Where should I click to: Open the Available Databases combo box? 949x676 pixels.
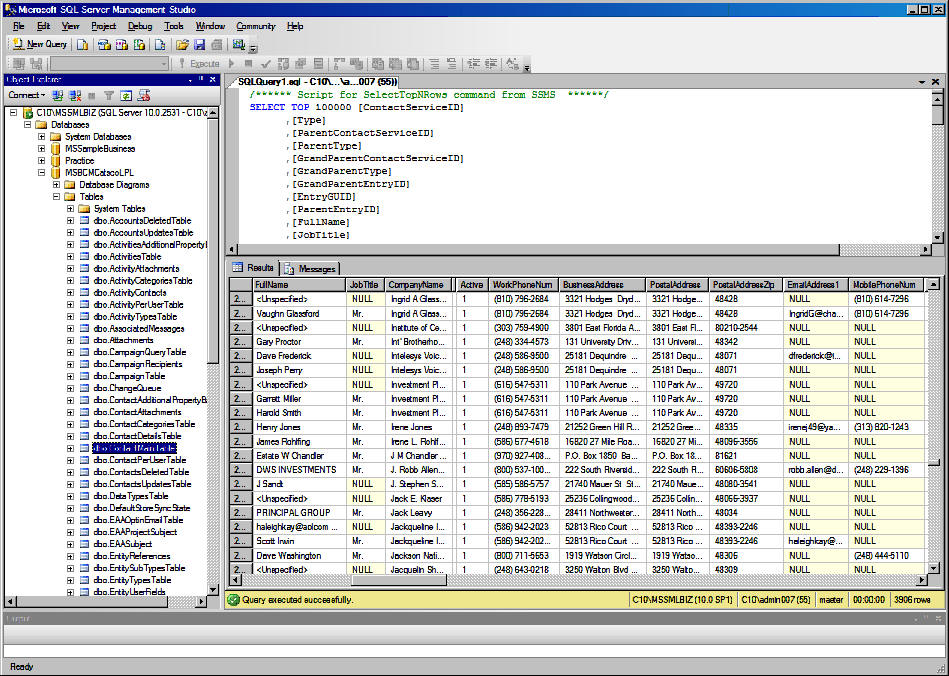click(110, 63)
